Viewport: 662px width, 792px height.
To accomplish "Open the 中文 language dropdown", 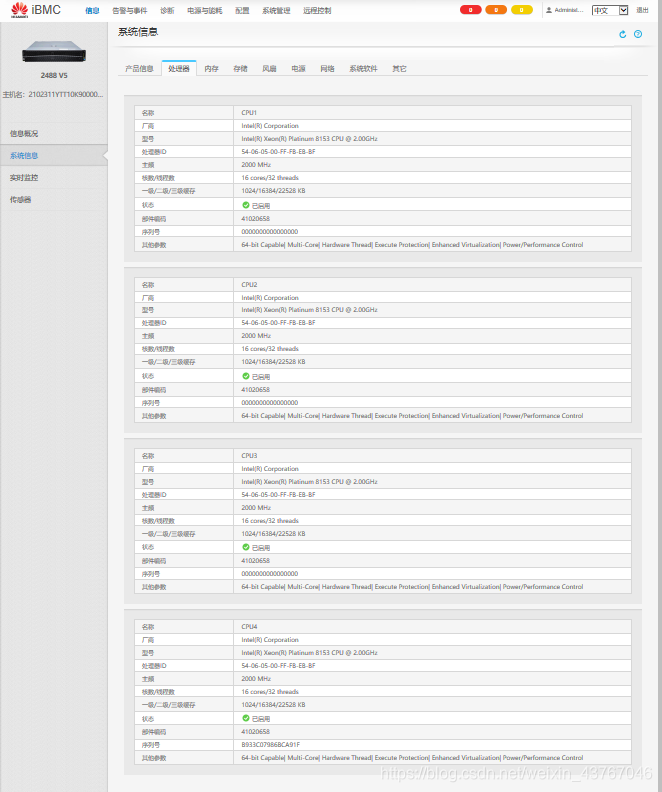I will pos(610,10).
